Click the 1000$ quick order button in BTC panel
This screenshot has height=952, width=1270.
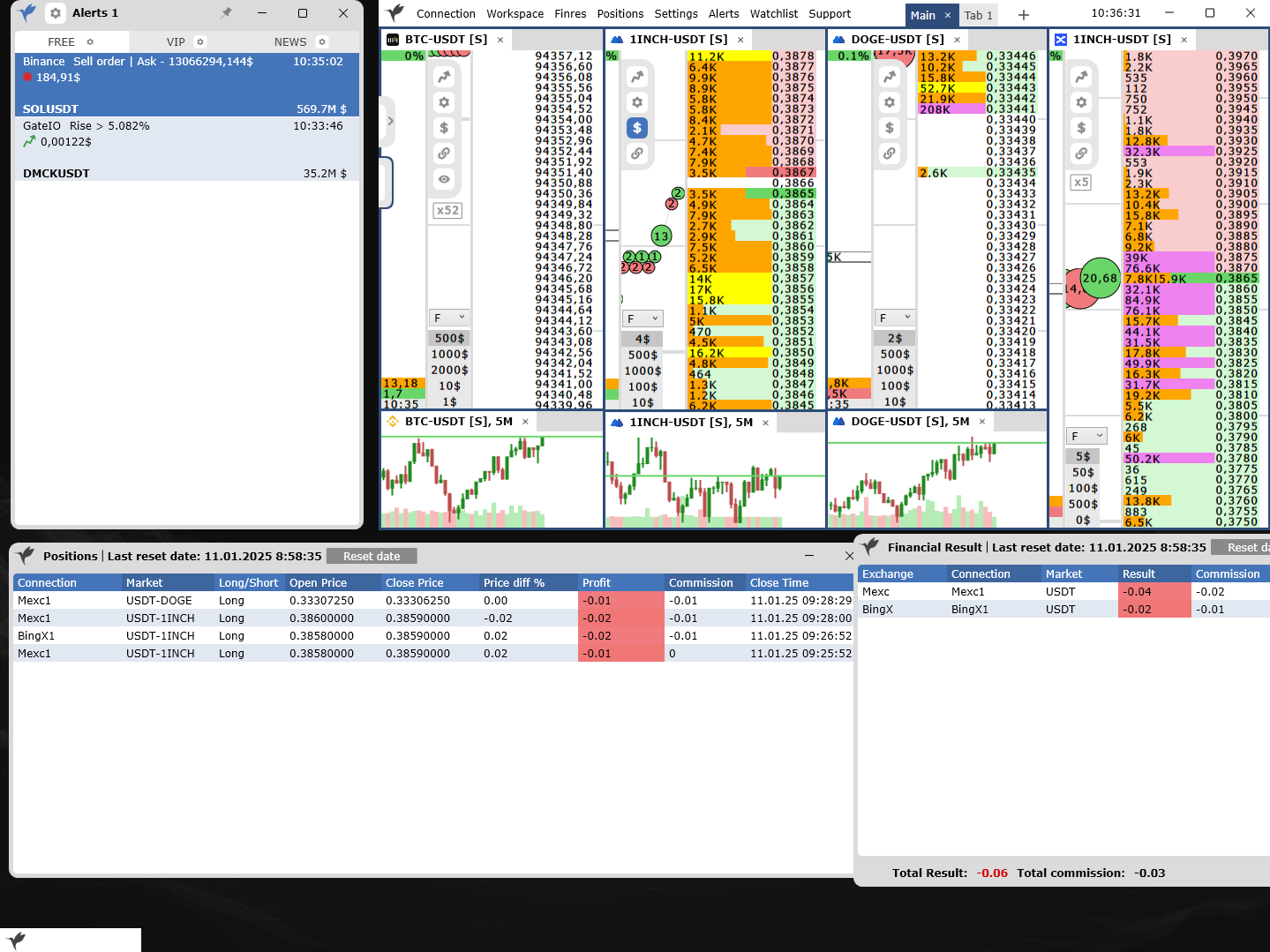449,354
